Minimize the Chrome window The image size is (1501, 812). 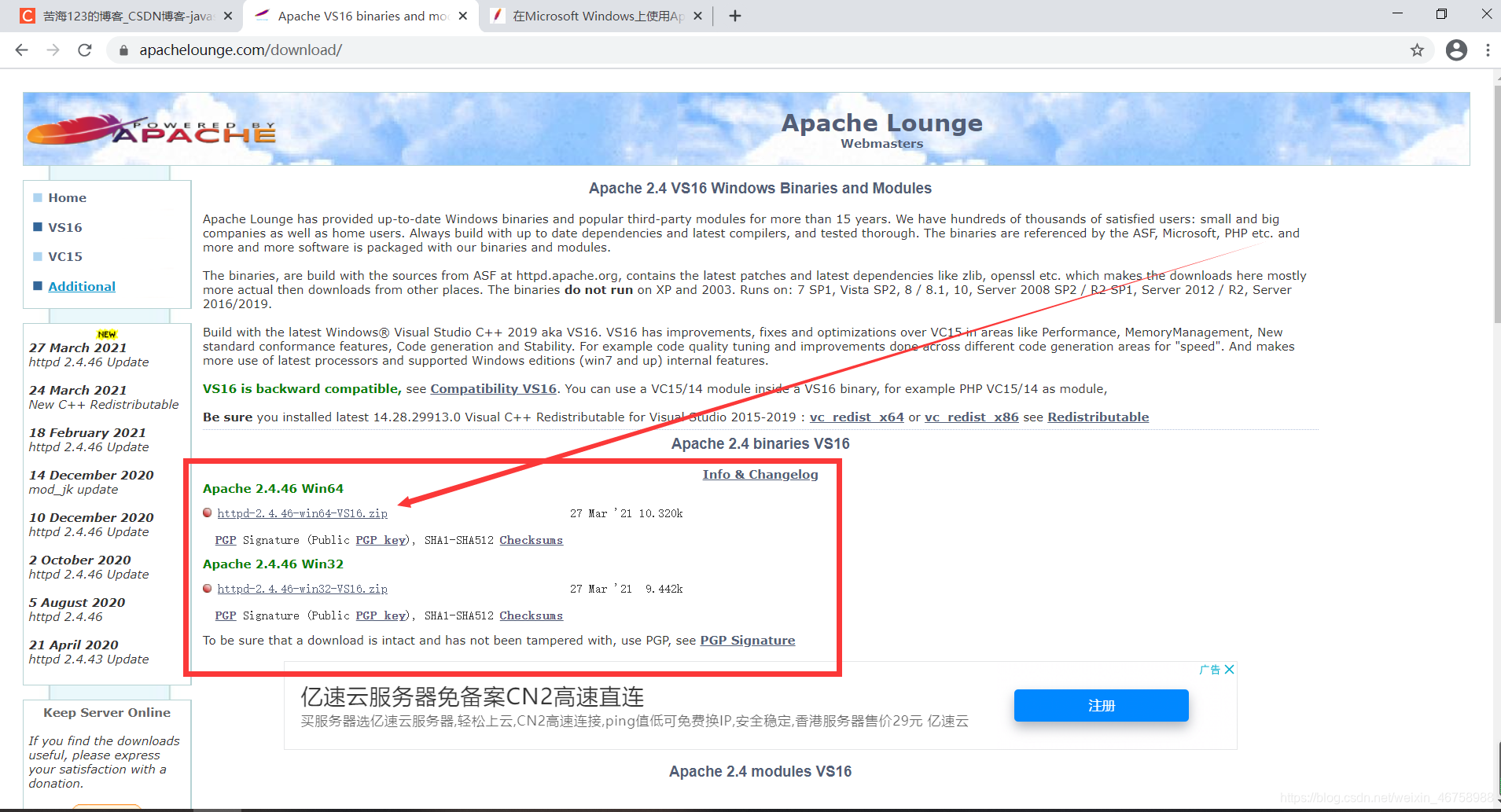(1397, 13)
